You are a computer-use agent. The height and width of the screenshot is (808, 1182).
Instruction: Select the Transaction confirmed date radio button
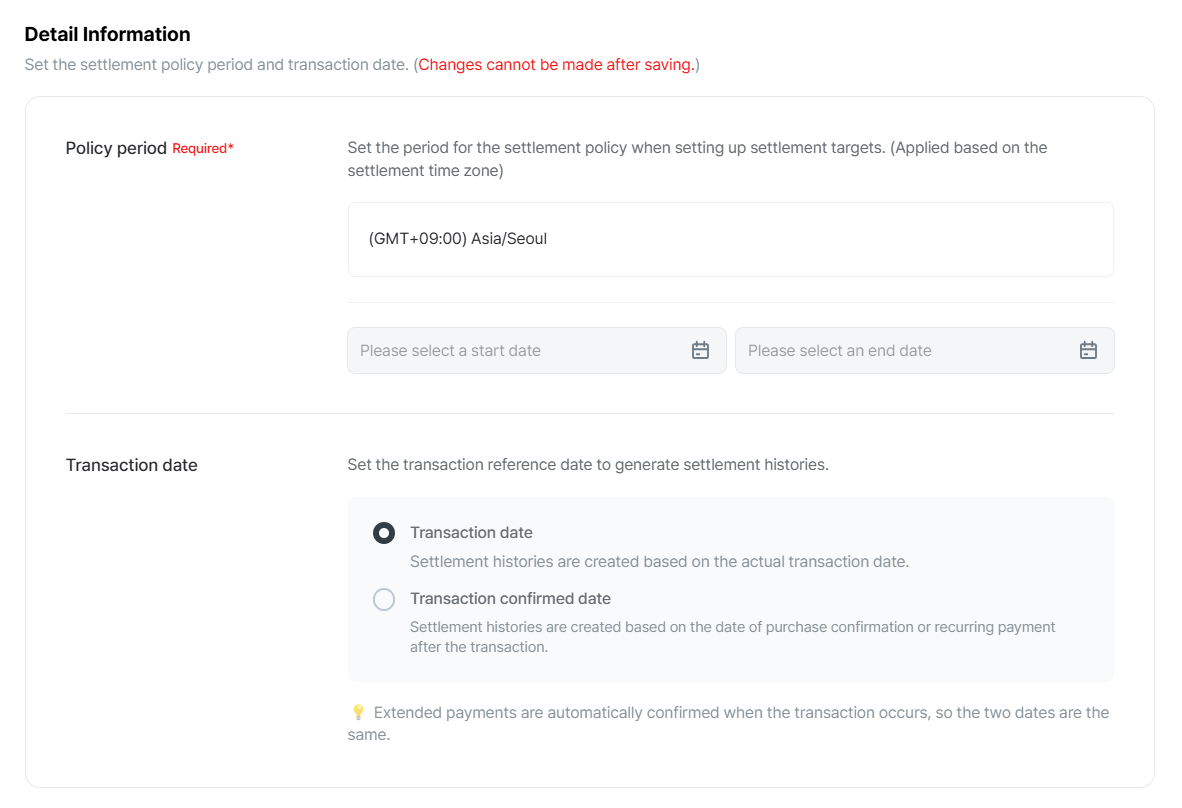(x=384, y=599)
